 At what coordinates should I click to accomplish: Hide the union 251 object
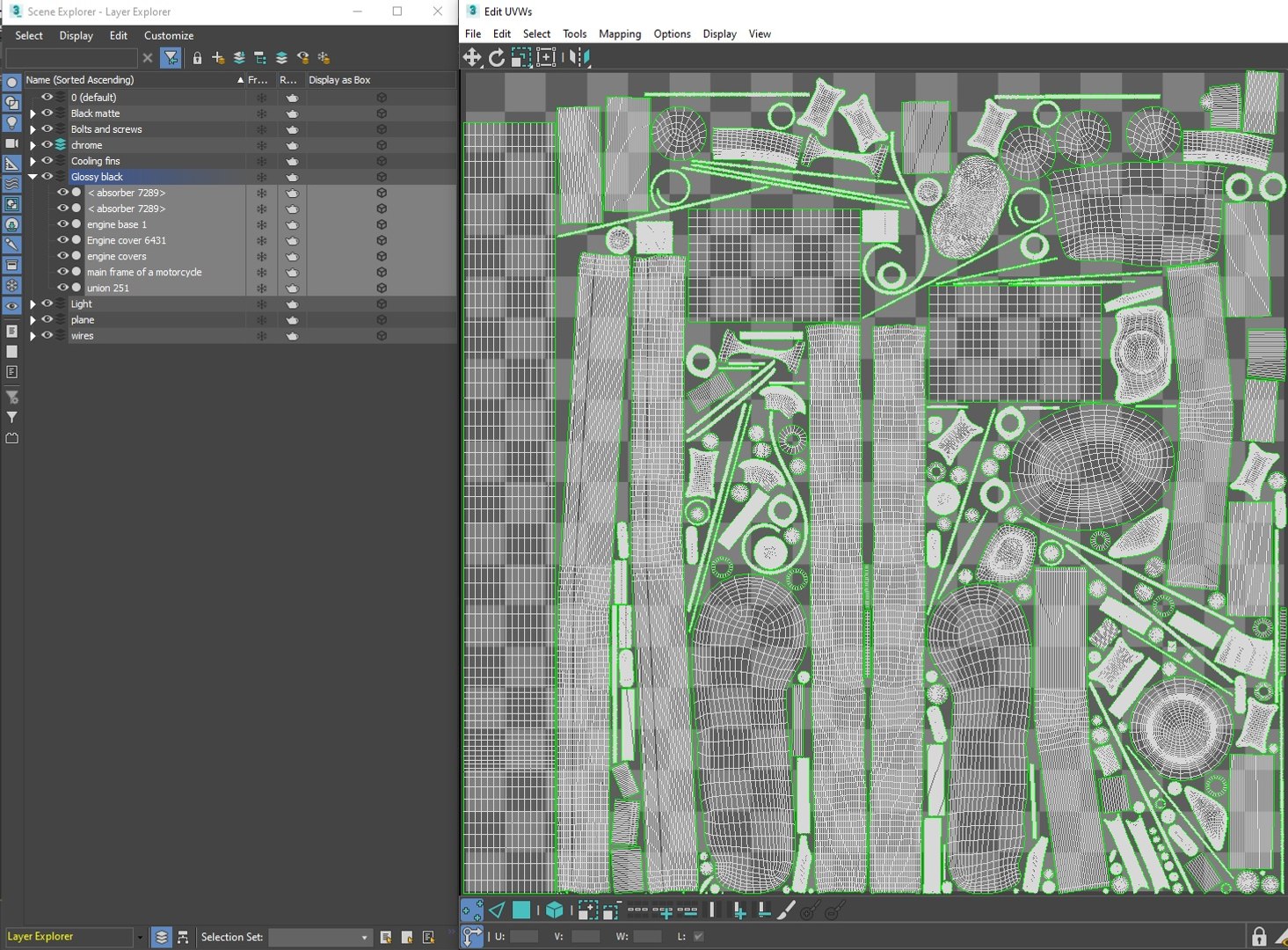tap(62, 288)
